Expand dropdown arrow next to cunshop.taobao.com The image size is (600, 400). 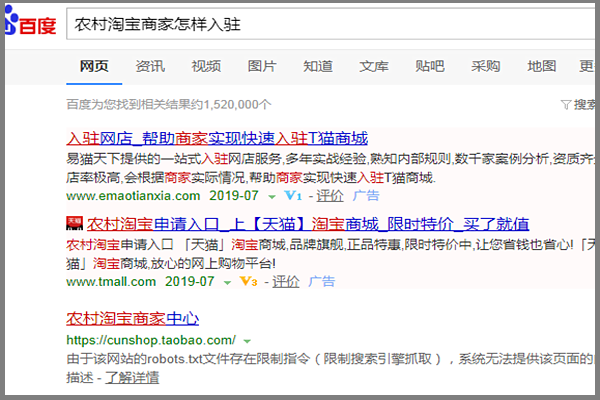[247, 341]
